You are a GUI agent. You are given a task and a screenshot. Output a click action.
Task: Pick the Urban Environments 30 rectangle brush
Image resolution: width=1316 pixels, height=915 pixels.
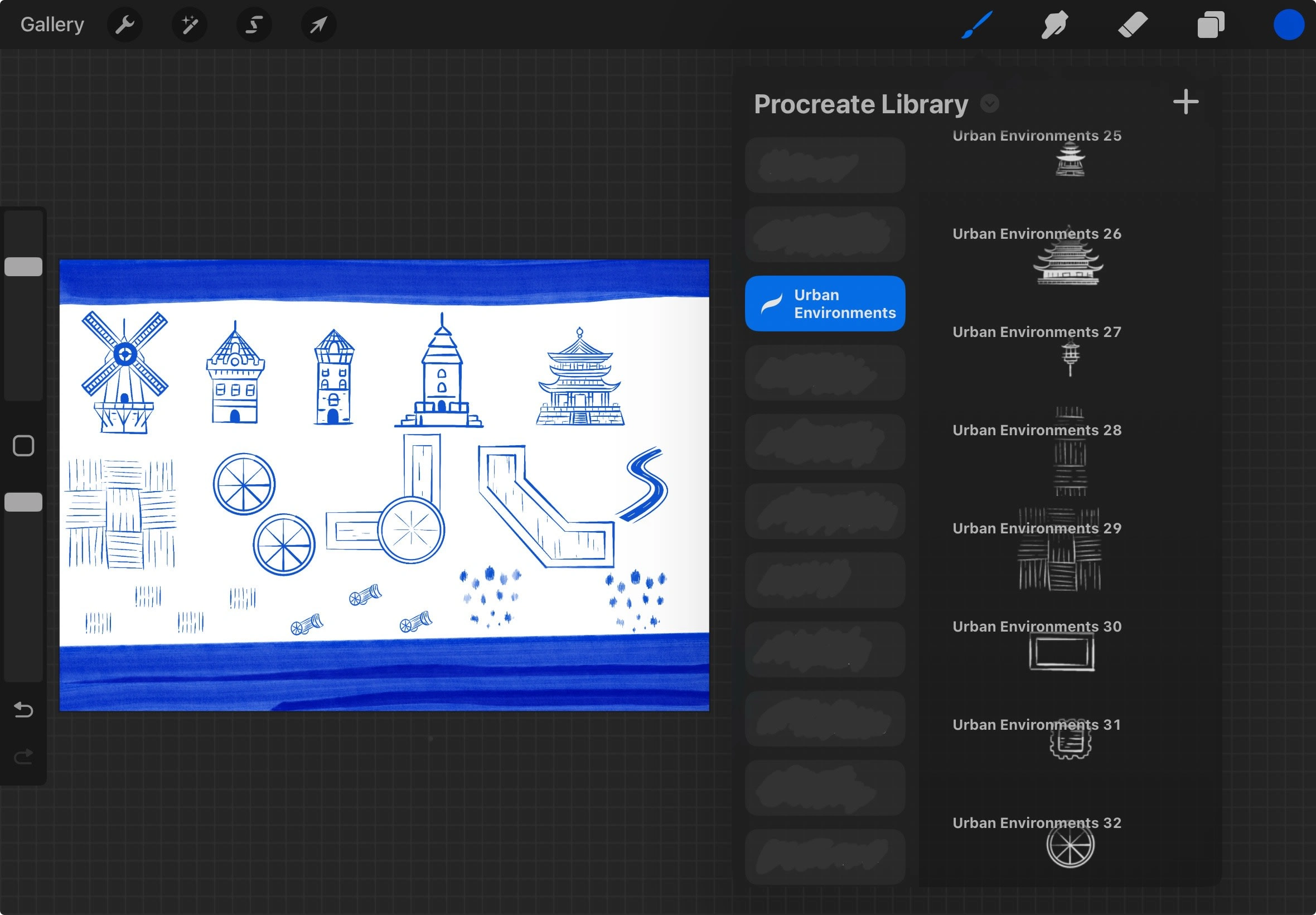(x=1062, y=651)
